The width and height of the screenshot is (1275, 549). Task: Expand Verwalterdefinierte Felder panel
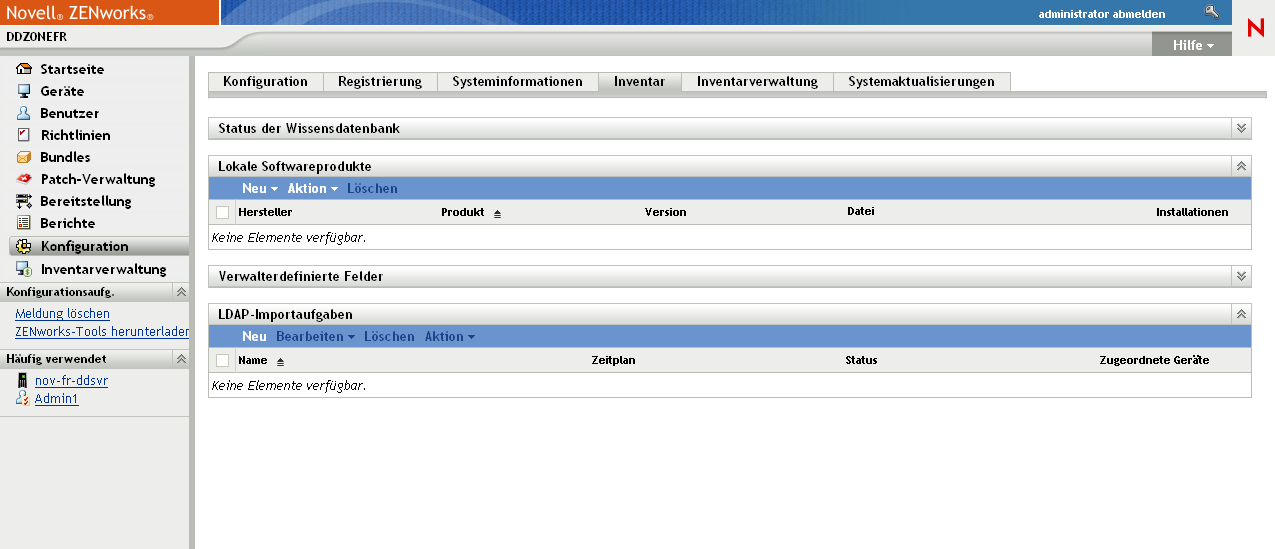click(x=1241, y=276)
